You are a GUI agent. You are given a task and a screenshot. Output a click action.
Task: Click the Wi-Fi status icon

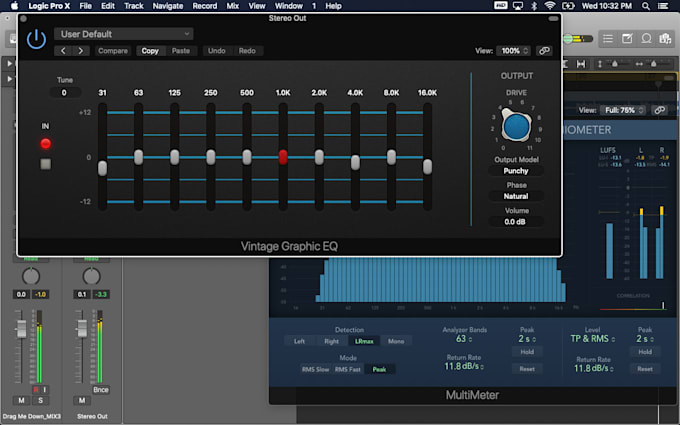point(550,6)
